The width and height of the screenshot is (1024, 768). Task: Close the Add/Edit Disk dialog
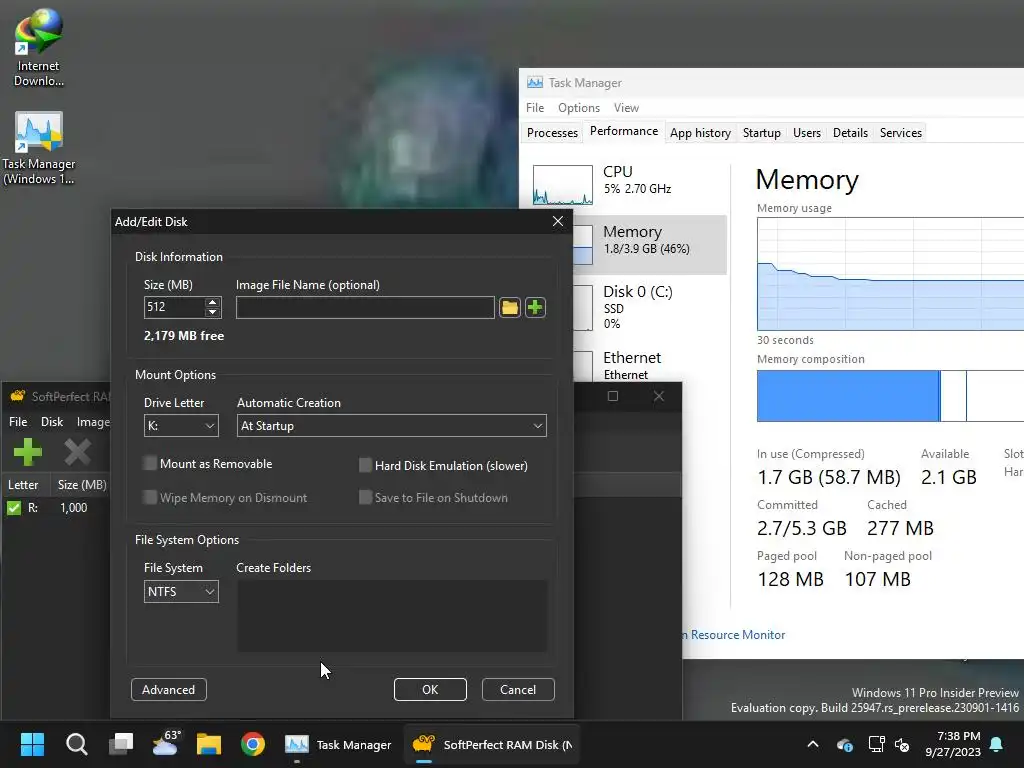point(558,221)
